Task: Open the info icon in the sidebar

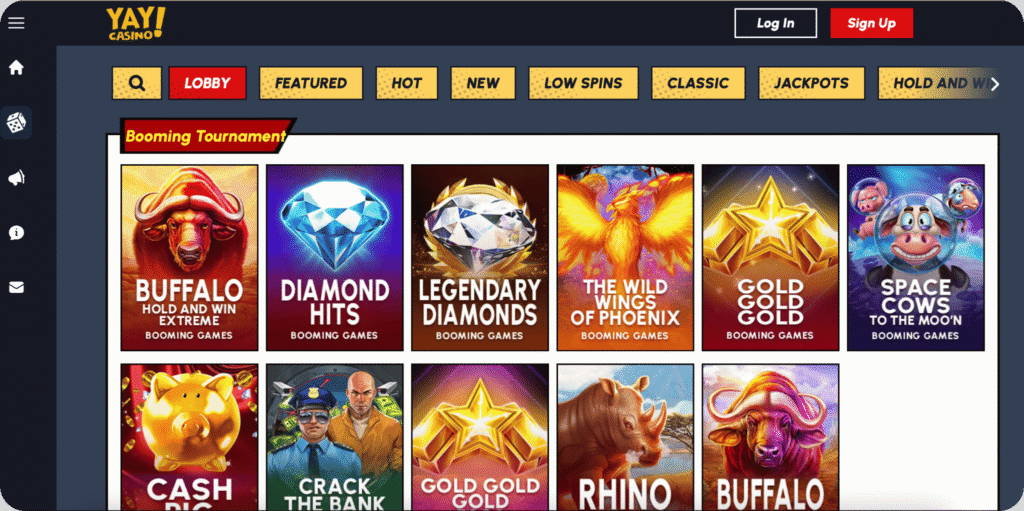Action: pos(16,233)
